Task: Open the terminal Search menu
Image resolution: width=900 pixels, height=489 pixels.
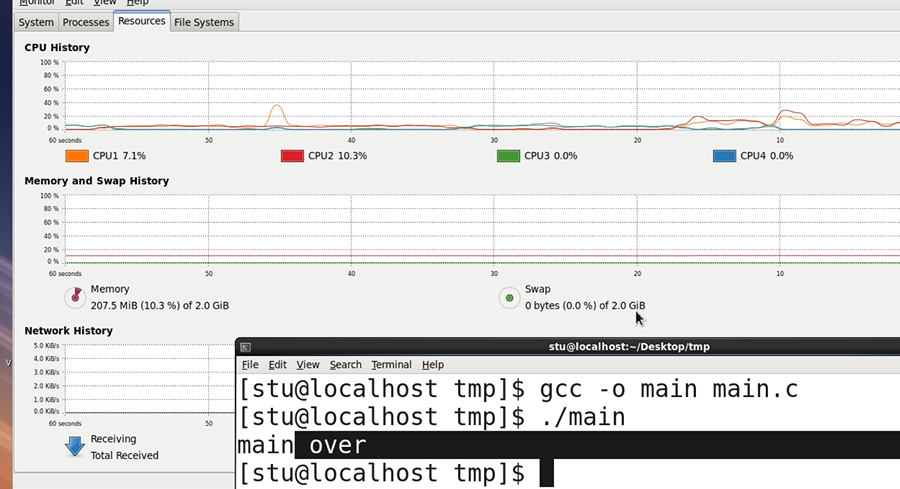Action: 346,364
